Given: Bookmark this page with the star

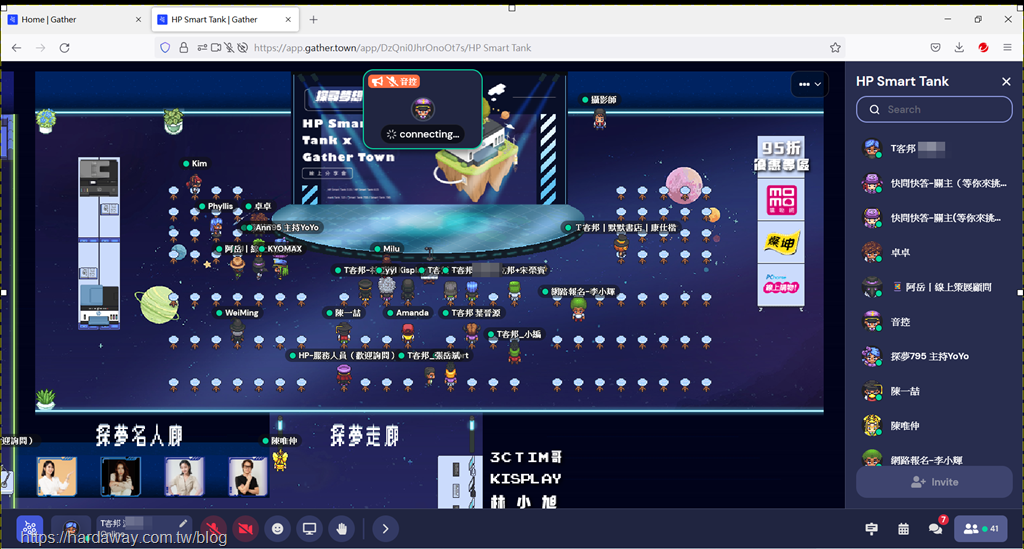Looking at the screenshot, I should [835, 48].
